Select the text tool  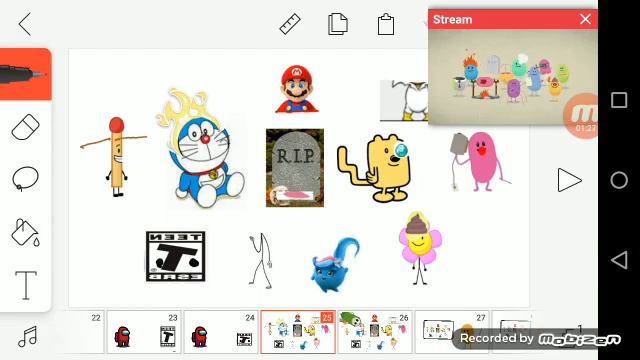26,285
